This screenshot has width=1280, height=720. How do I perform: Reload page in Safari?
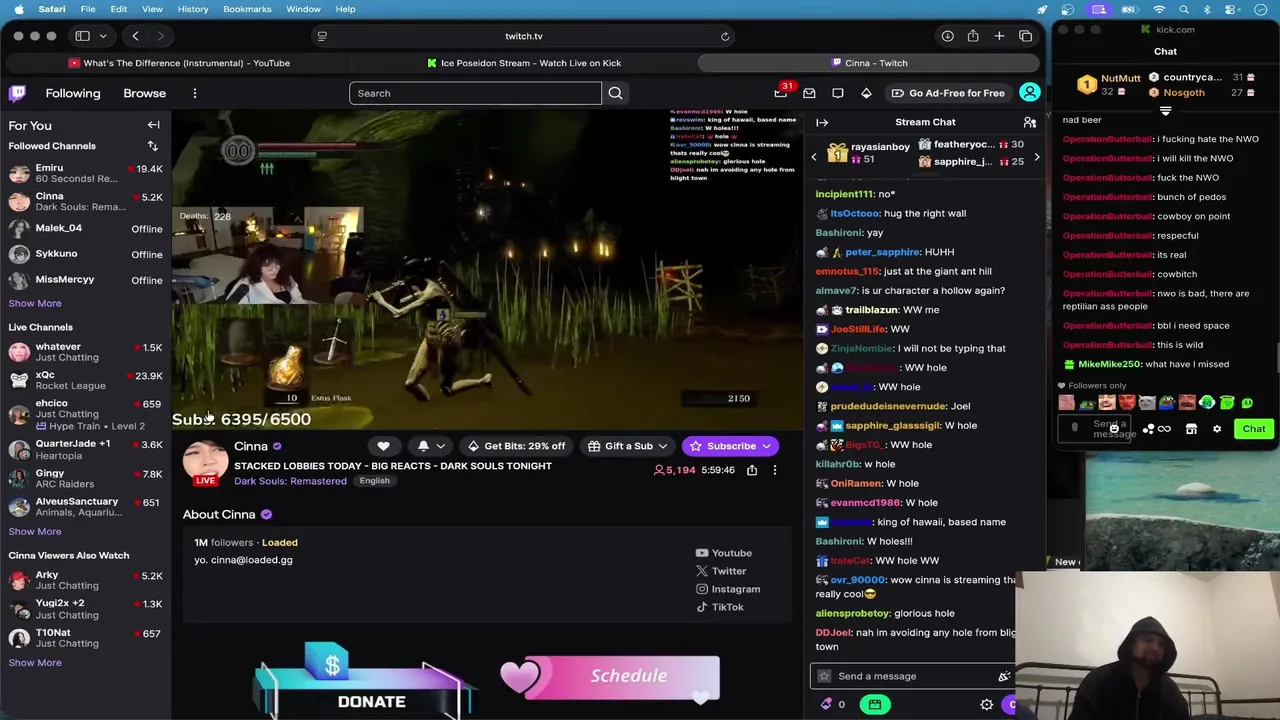(725, 36)
